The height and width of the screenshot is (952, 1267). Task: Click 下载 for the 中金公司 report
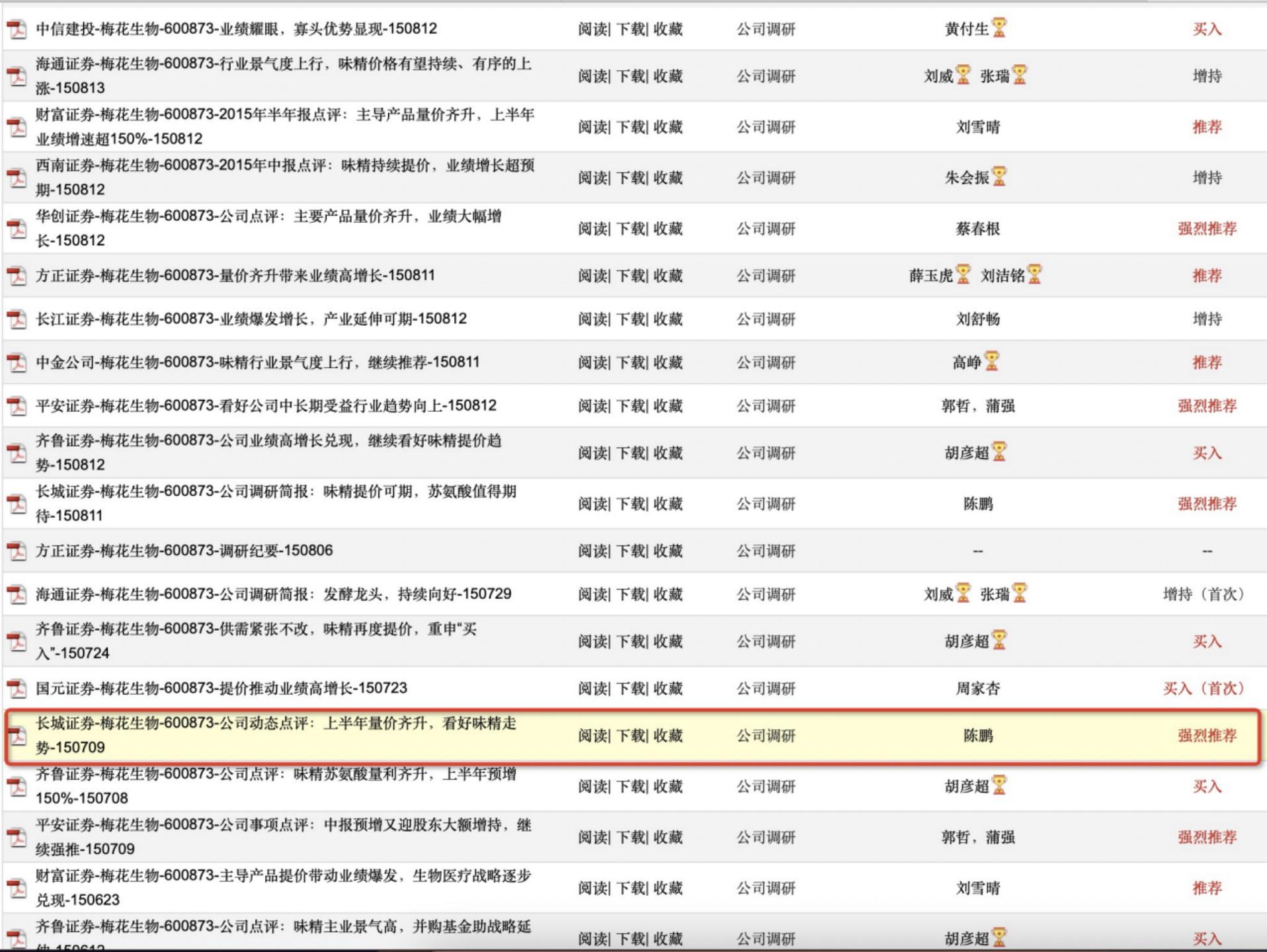pos(630,363)
